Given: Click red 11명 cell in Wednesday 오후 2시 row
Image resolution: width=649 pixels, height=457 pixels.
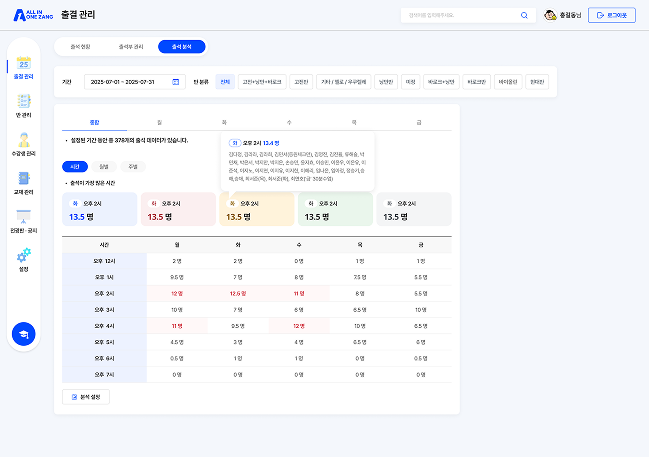Looking at the screenshot, I should [299, 293].
